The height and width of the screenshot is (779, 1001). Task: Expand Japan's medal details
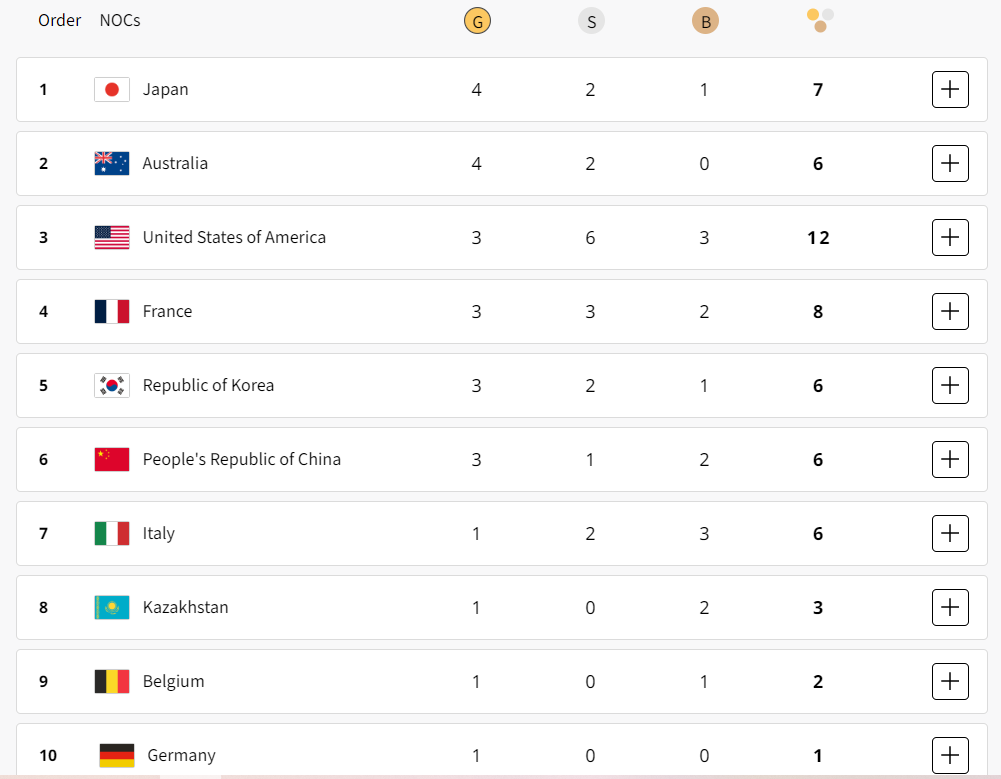[x=950, y=90]
